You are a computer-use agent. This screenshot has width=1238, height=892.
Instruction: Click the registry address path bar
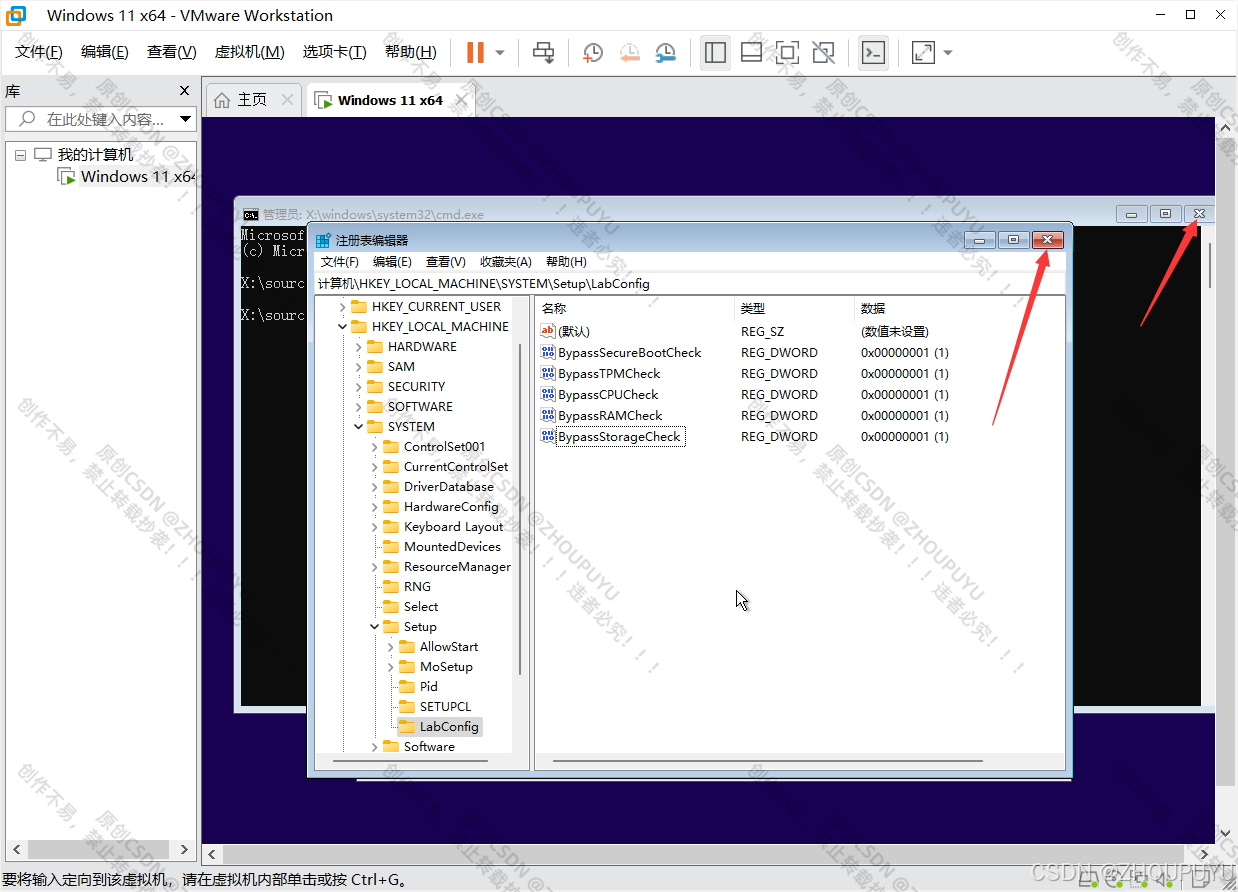pyautogui.click(x=690, y=284)
